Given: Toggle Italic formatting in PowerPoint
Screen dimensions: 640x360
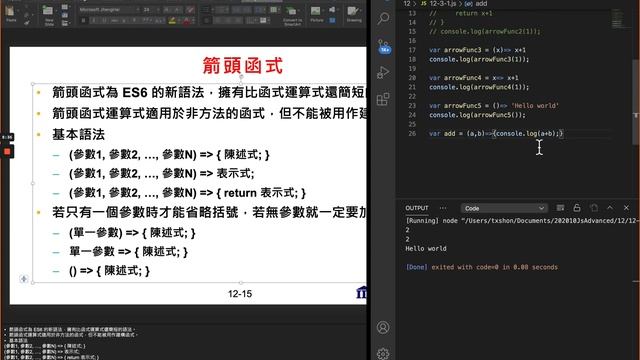Looking at the screenshot, I should click(94, 20).
